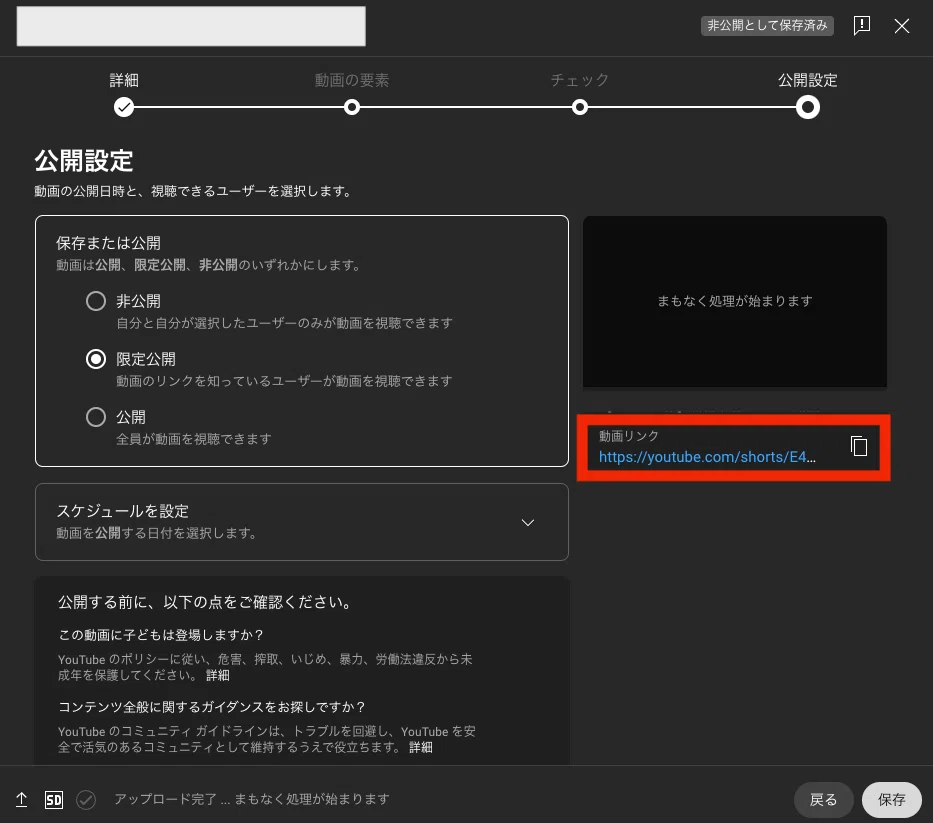
Task: Open the youtube.com/shorts video link
Action: (707, 457)
